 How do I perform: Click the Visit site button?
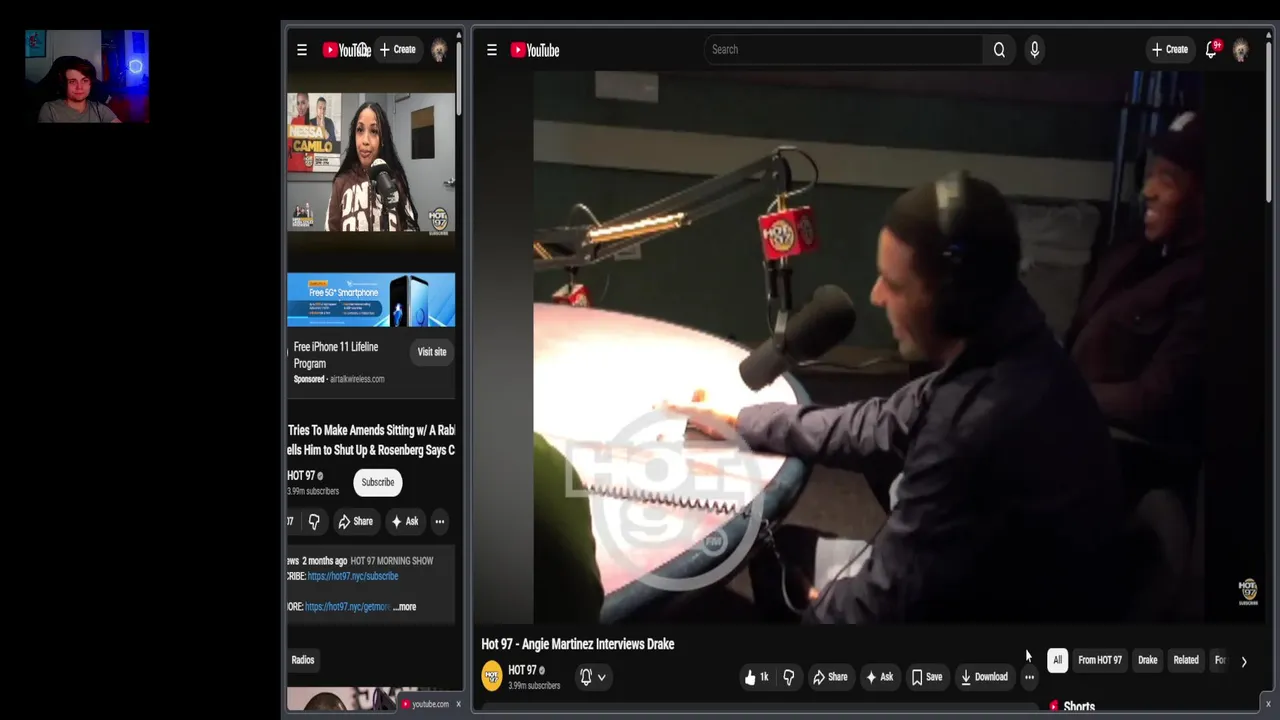point(432,352)
